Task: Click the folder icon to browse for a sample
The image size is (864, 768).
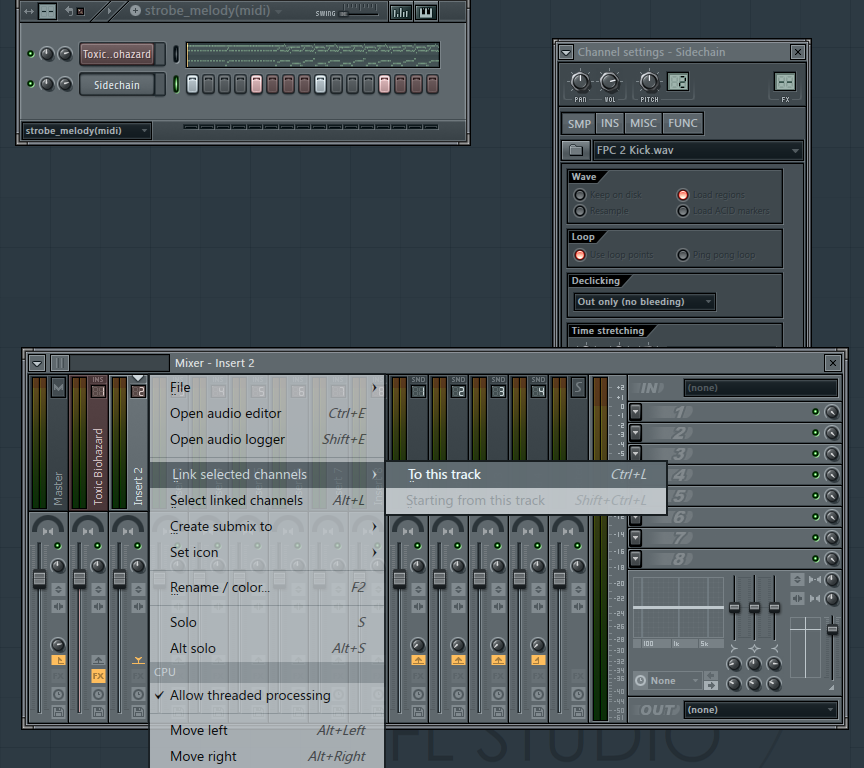Action: pos(576,150)
